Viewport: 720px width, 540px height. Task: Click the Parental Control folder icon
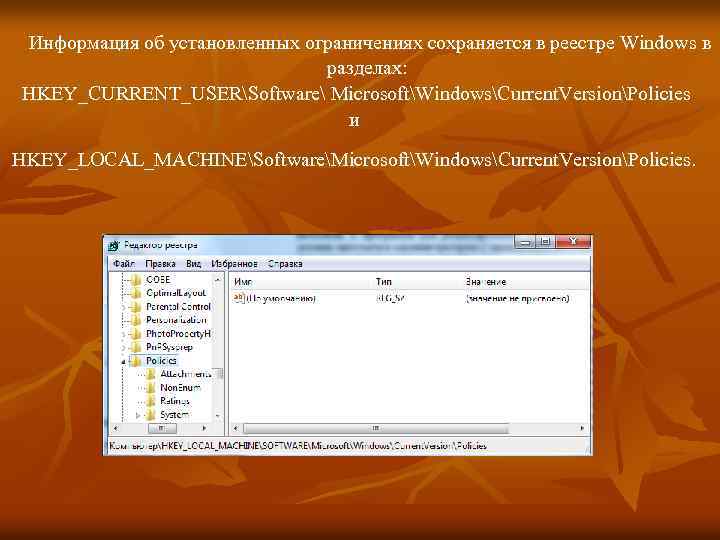click(x=136, y=307)
